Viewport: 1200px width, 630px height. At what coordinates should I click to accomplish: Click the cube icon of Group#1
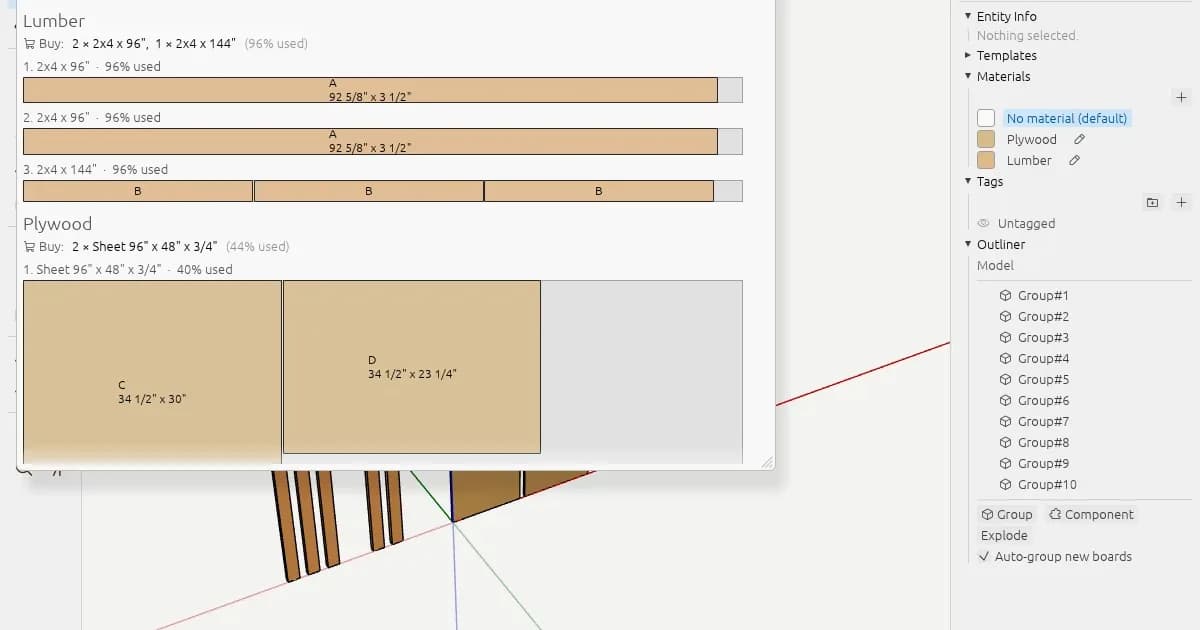(x=1006, y=295)
